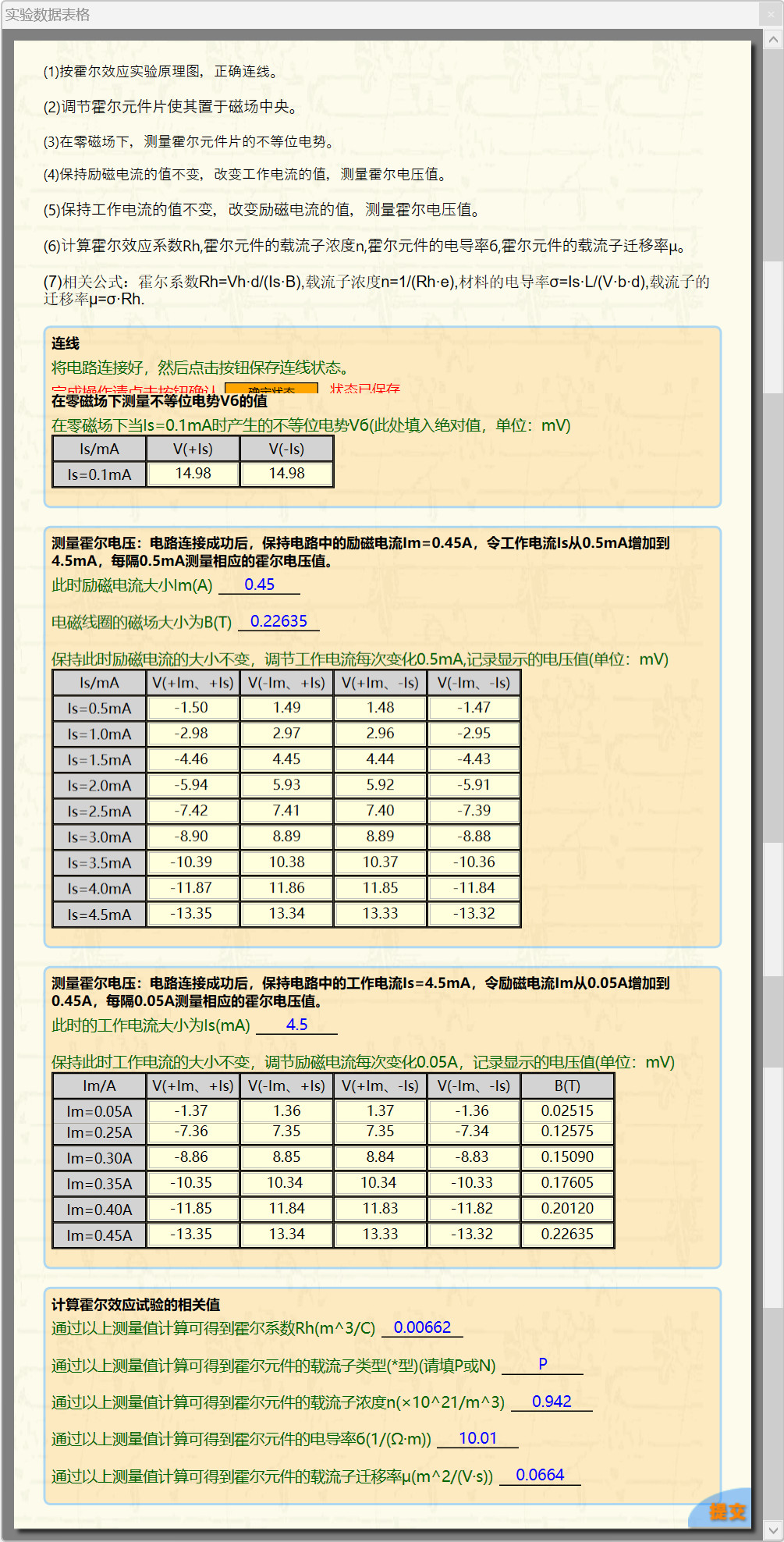
Task: Close the 实验数据表格 window
Action: click(771, 14)
